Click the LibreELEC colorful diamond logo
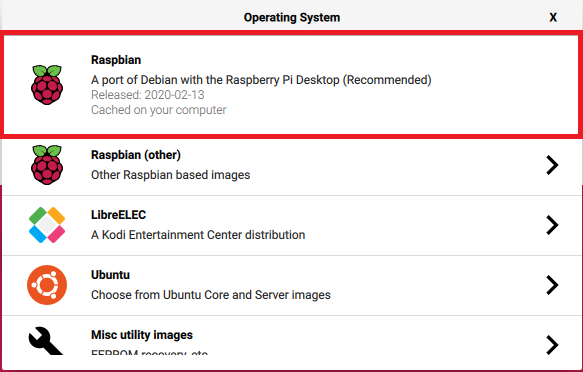The height and width of the screenshot is (372, 583). point(47,225)
